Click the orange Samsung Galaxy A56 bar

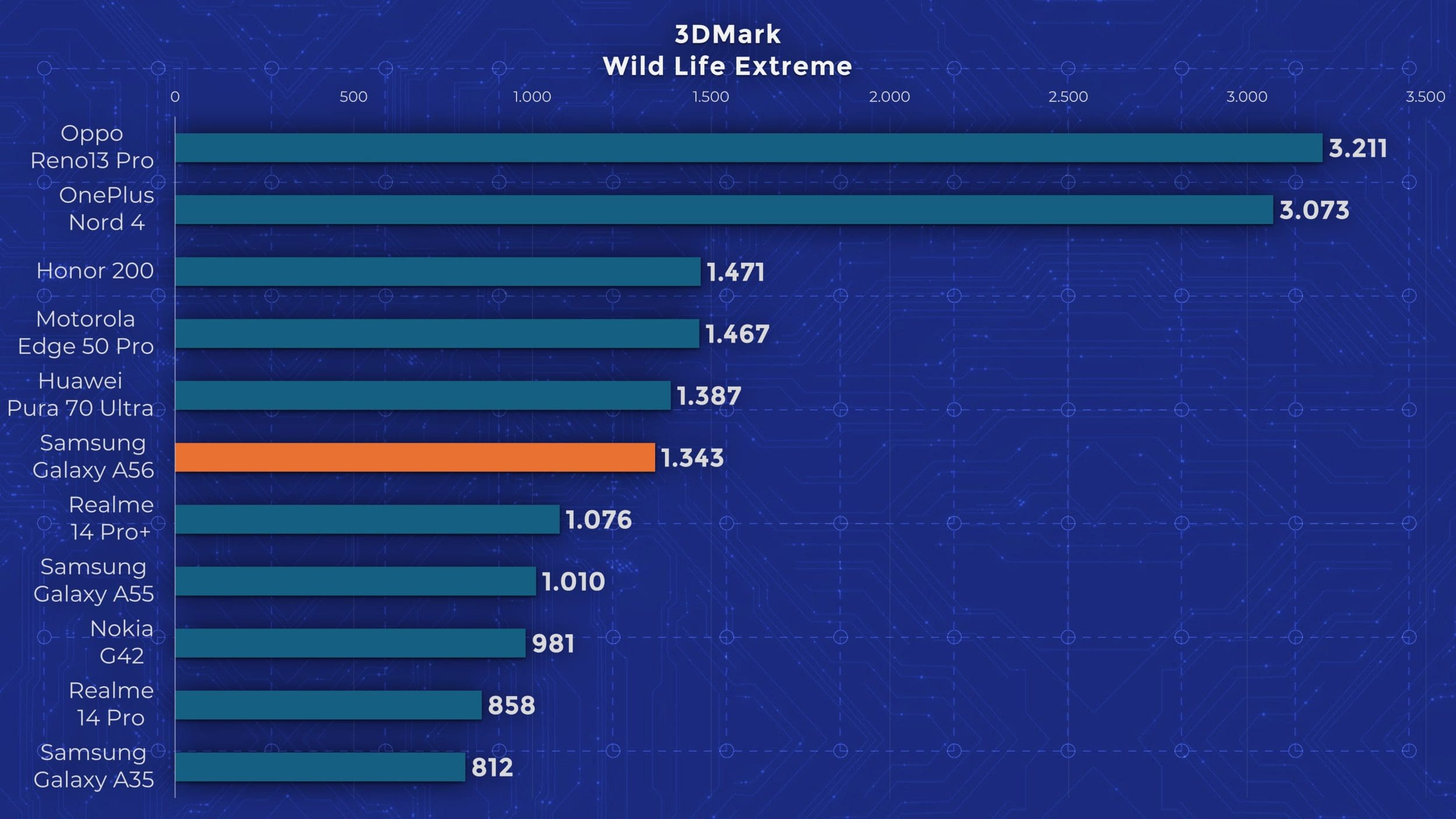415,457
